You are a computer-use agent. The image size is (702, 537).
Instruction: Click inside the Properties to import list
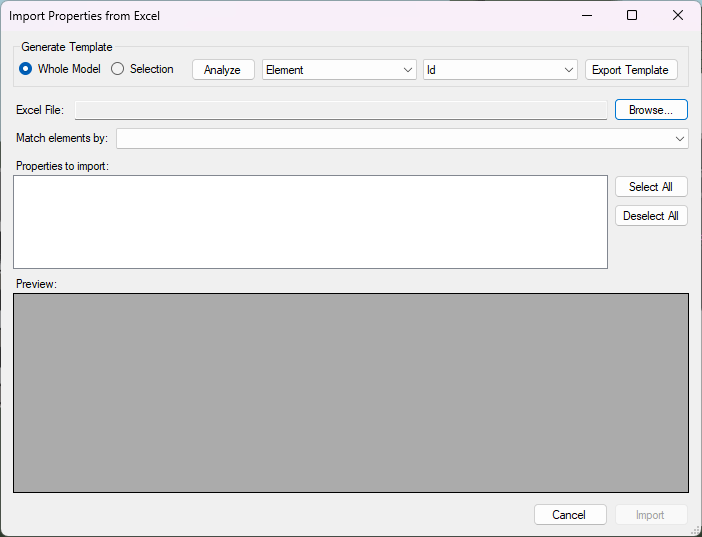(310, 222)
